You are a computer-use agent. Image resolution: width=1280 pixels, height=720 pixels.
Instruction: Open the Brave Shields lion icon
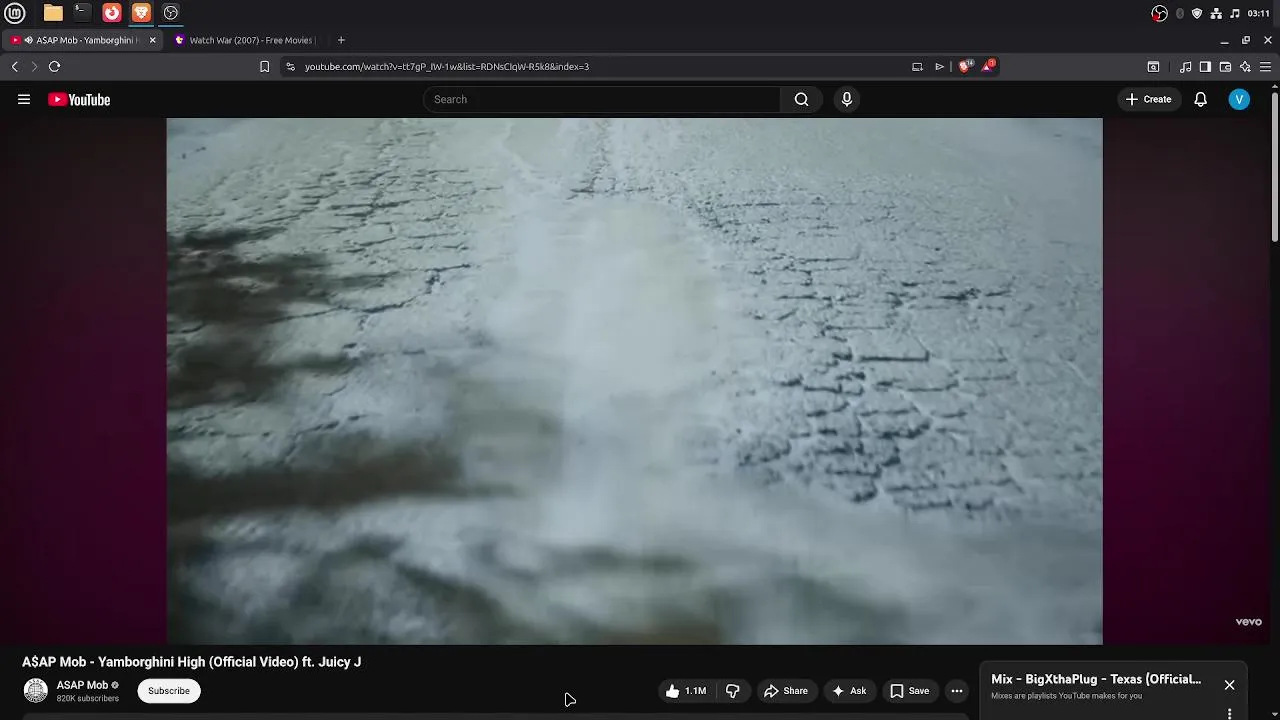click(x=965, y=66)
